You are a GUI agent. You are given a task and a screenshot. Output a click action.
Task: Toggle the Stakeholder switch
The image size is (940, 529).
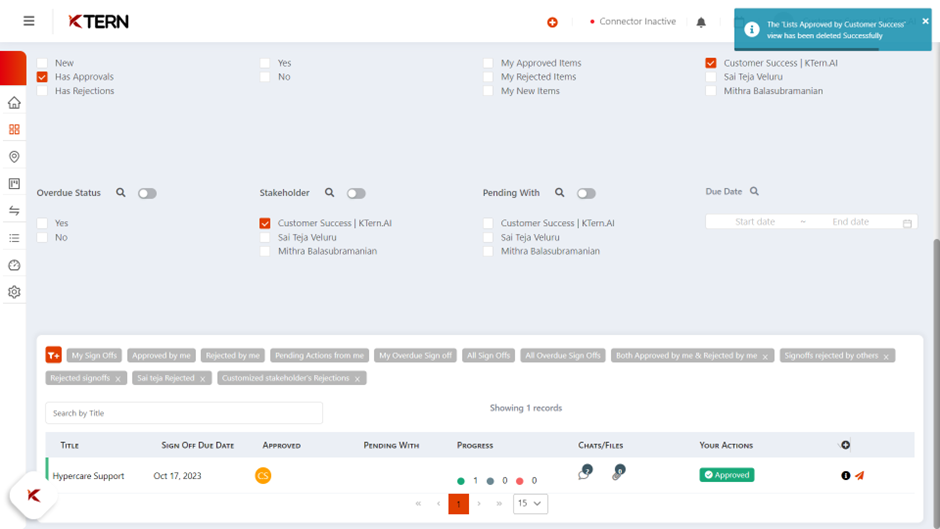(x=356, y=193)
